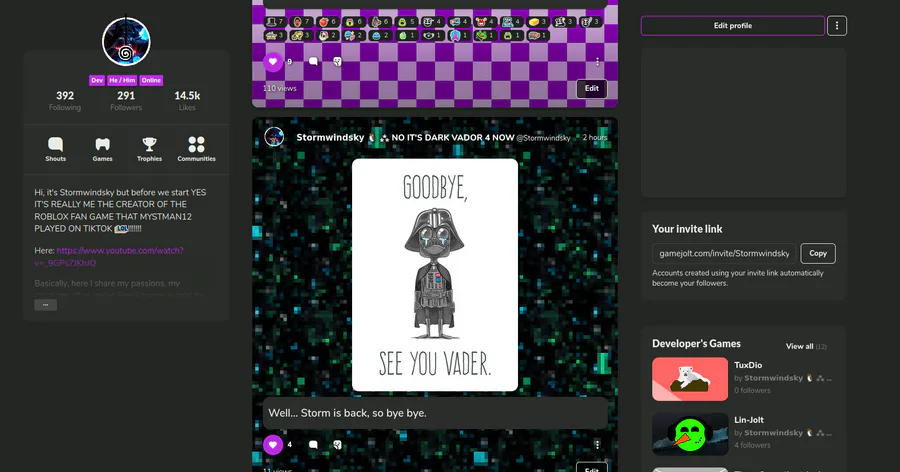The image size is (900, 472).
Task: Click the Edit profile button
Action: (x=732, y=26)
